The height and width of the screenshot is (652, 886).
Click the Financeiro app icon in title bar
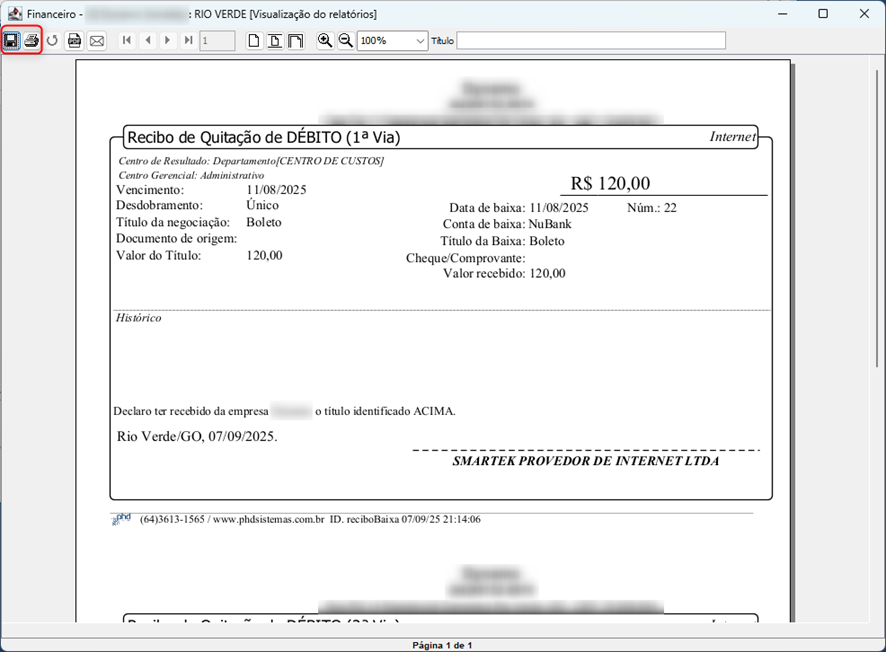click(x=14, y=14)
